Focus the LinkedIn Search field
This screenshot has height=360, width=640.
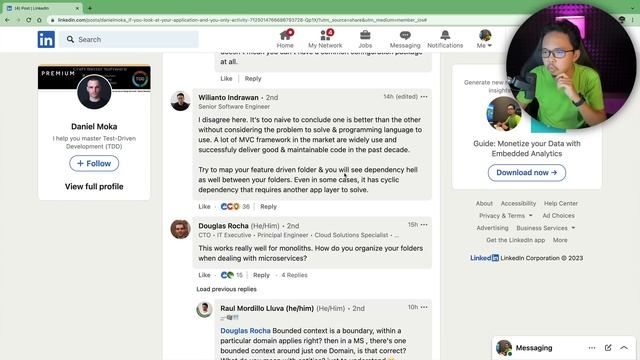pyautogui.click(x=129, y=39)
